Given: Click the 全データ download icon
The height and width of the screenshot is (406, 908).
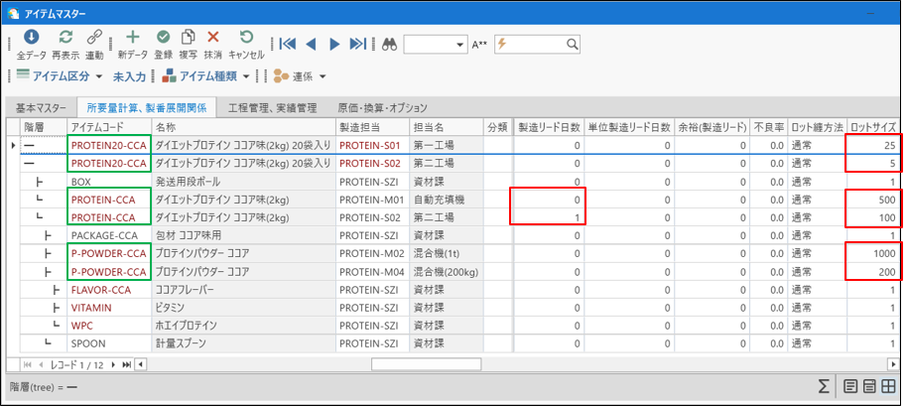Looking at the screenshot, I should coord(31,38).
